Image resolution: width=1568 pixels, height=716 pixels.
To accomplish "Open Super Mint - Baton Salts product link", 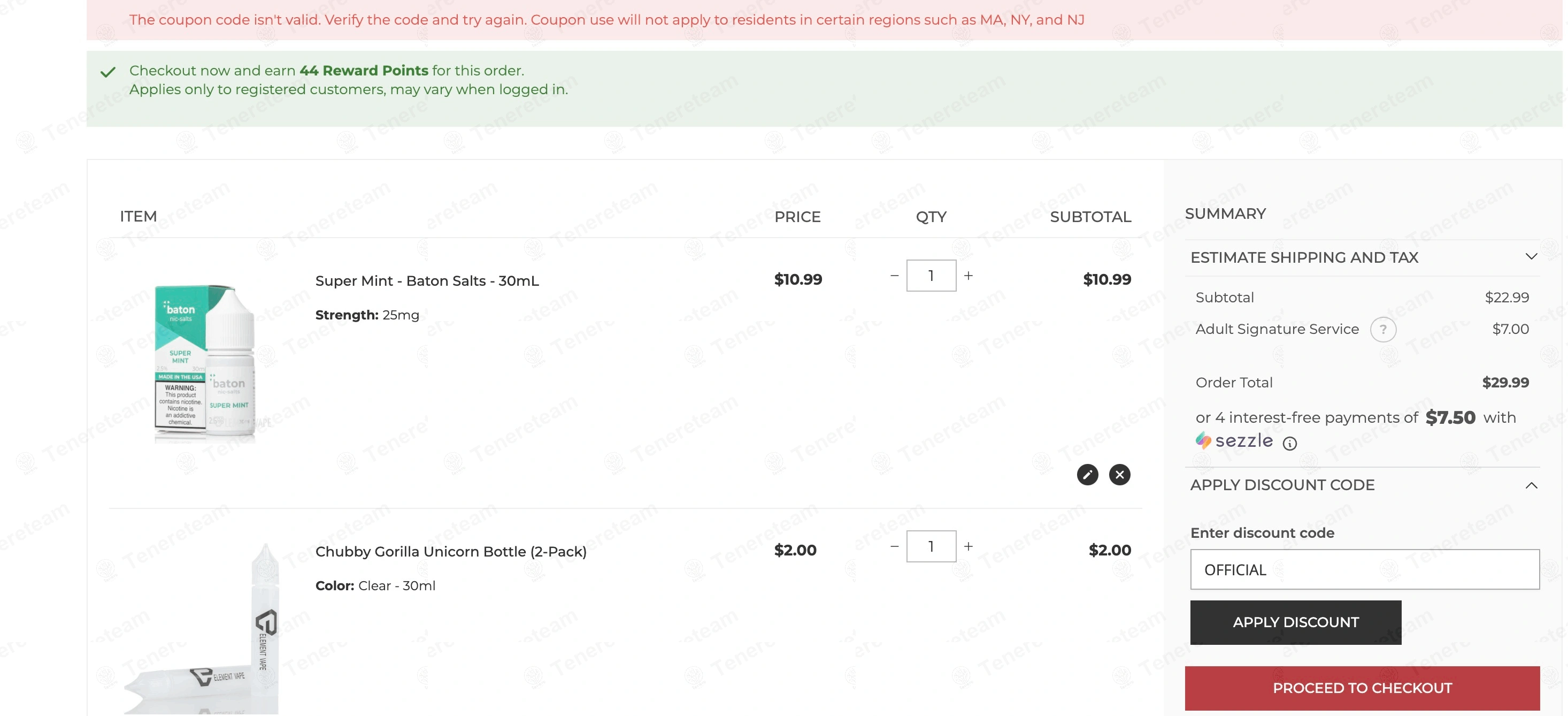I will 427,281.
